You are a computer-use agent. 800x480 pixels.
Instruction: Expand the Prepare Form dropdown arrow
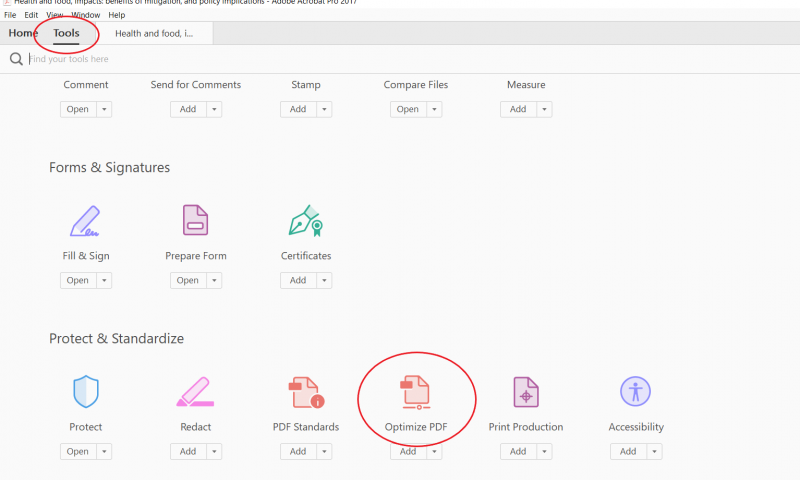214,281
